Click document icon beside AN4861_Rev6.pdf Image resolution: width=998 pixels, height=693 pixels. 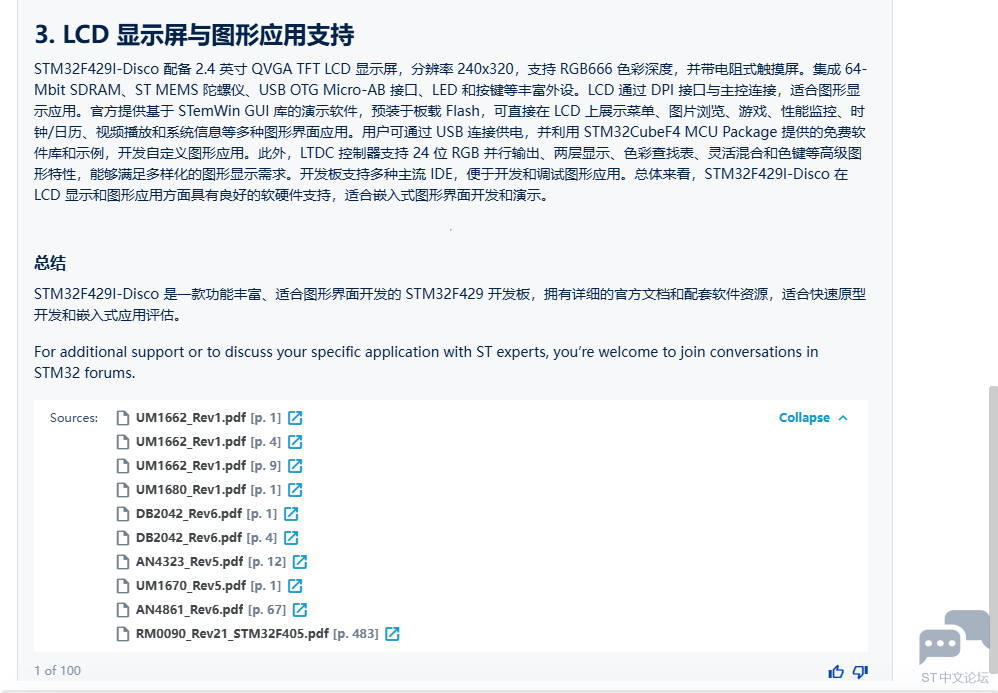click(123, 610)
